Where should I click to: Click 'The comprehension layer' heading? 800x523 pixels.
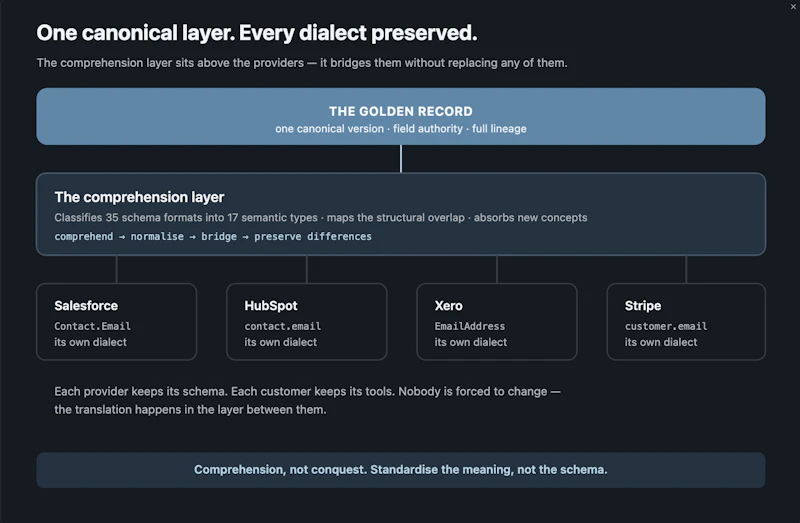pos(139,197)
